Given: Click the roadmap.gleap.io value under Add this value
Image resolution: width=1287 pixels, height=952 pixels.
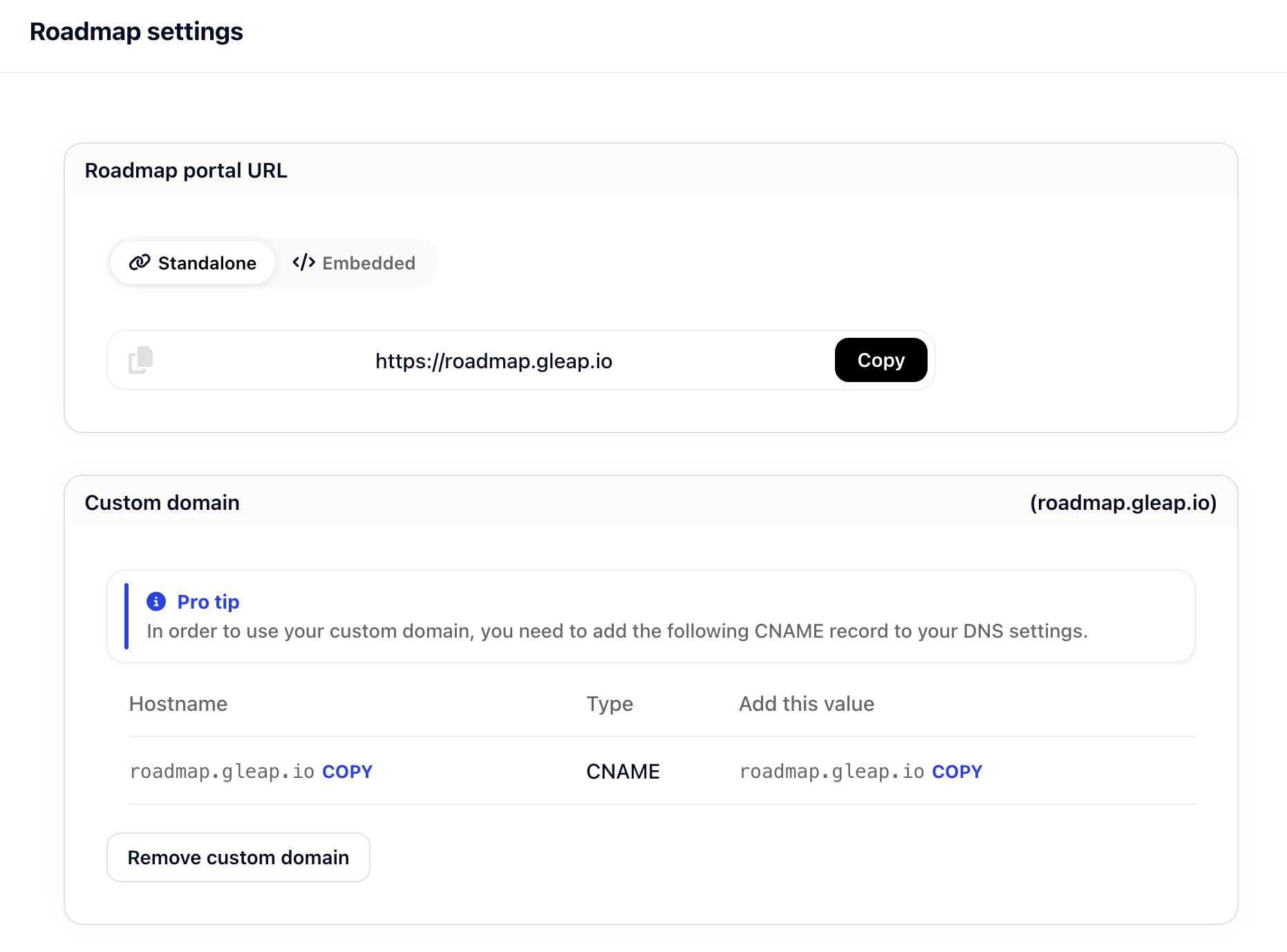Looking at the screenshot, I should [832, 772].
